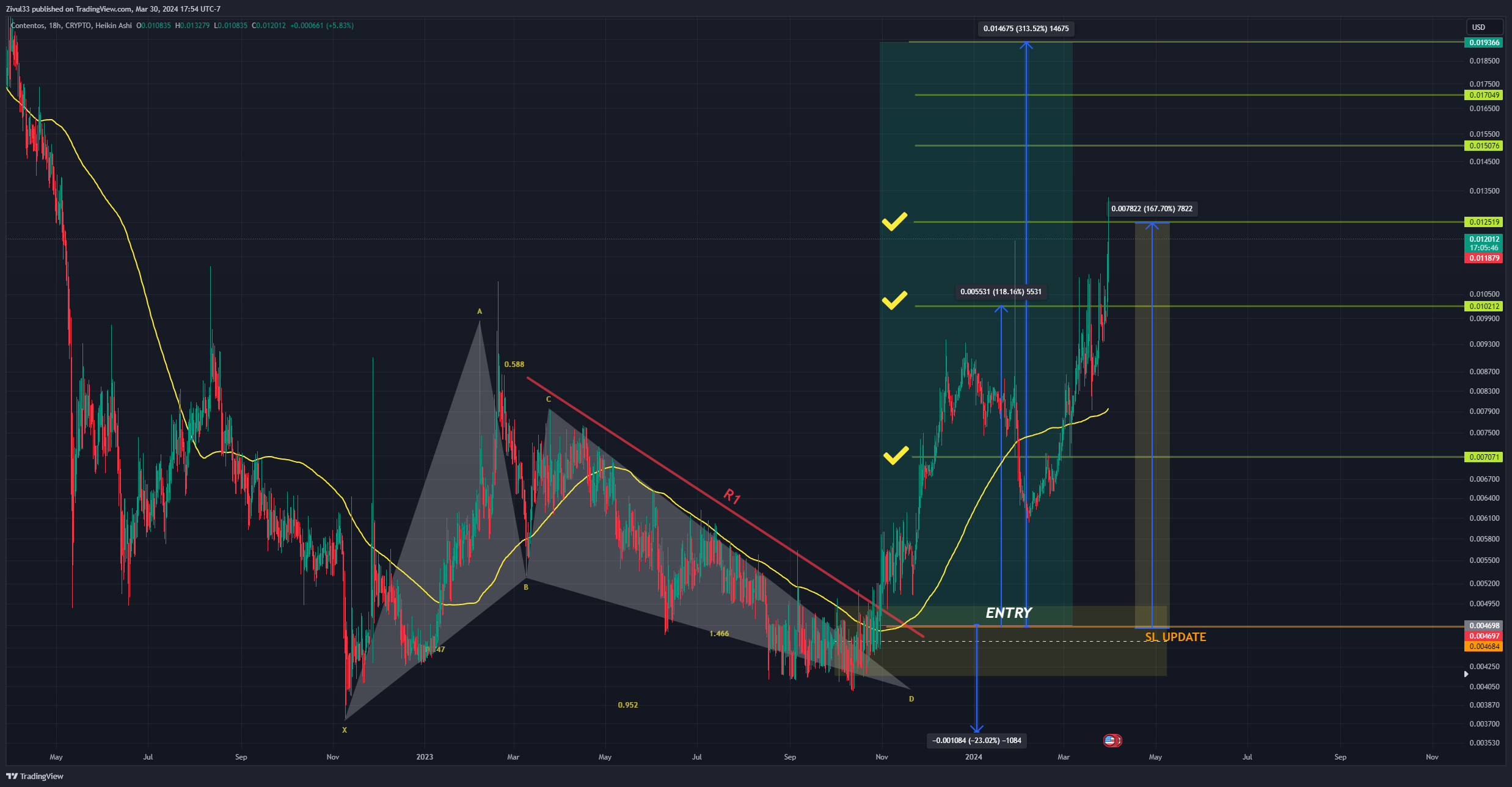Click the countdown timer 17:05:46 label

coord(1484,248)
